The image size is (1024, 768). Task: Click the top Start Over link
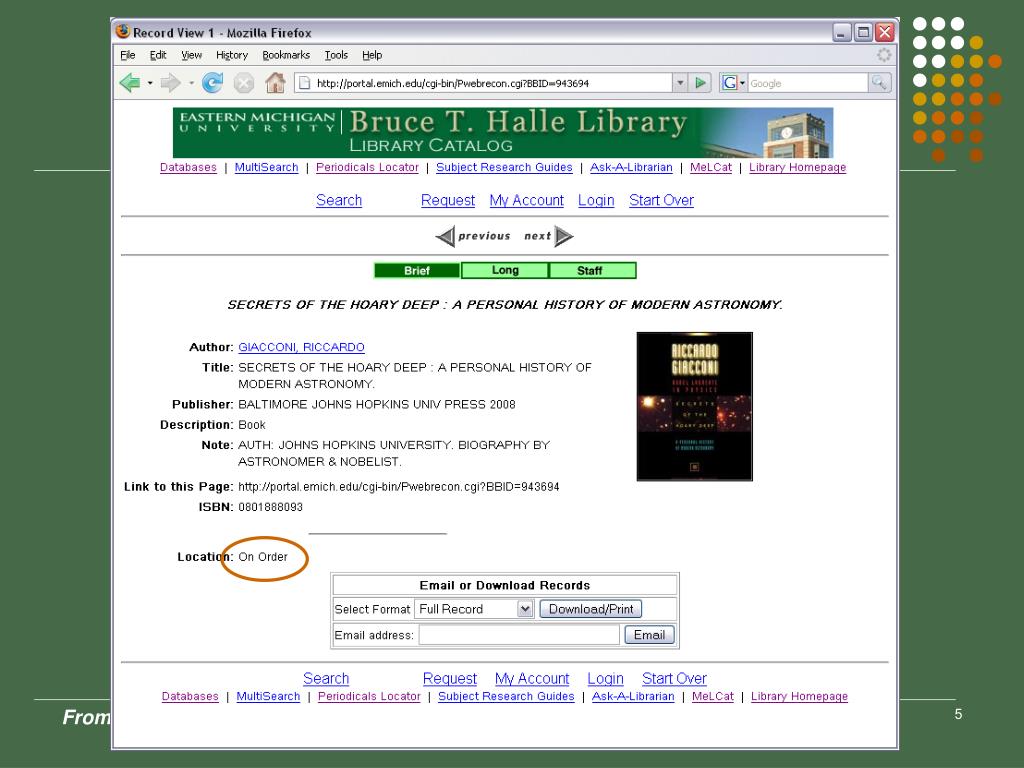pos(661,200)
